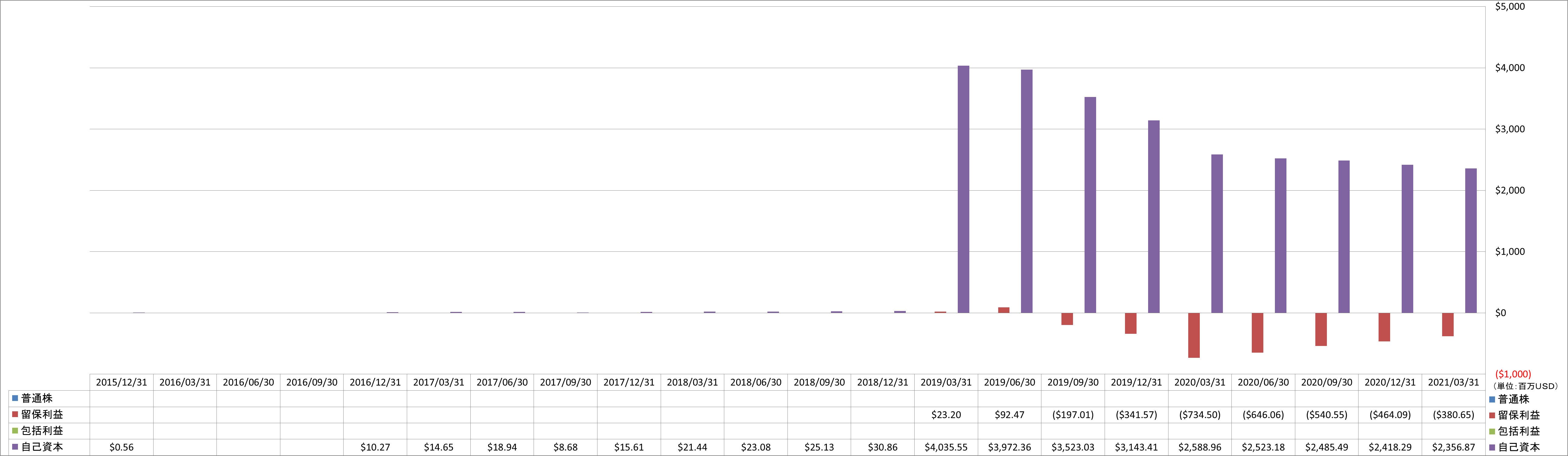Select the 普通株 label in the table row header
The width and height of the screenshot is (1568, 456).
[37, 398]
